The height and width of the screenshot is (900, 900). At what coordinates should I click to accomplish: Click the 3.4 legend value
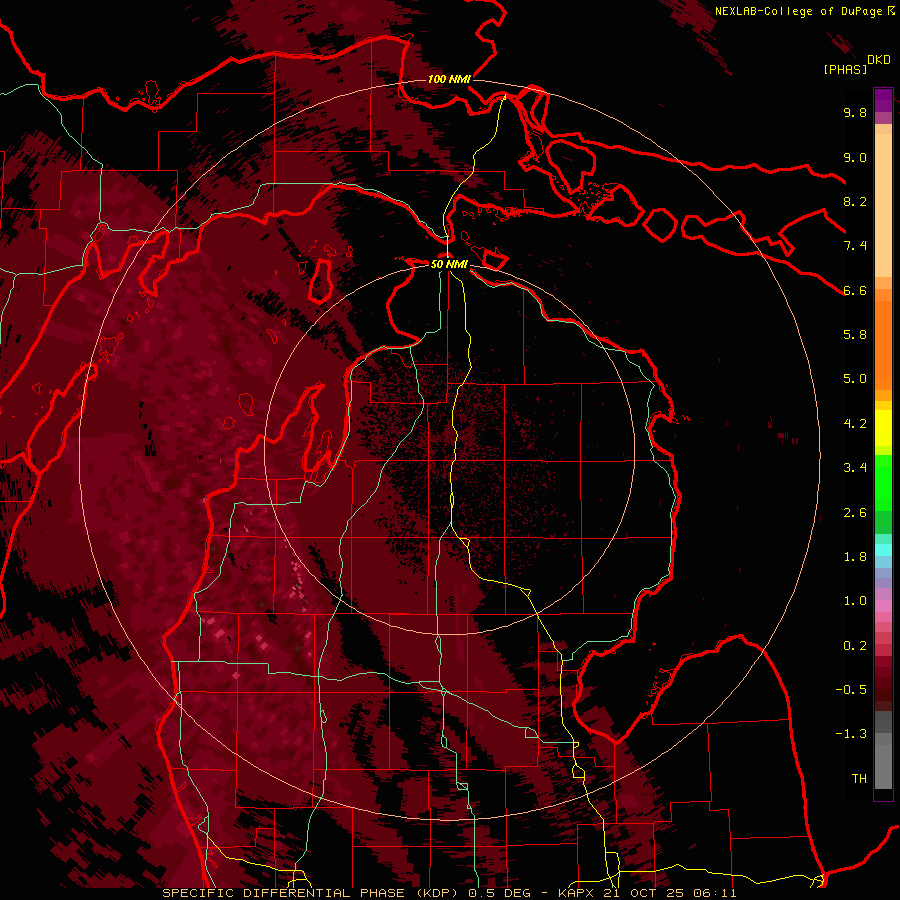pos(855,468)
